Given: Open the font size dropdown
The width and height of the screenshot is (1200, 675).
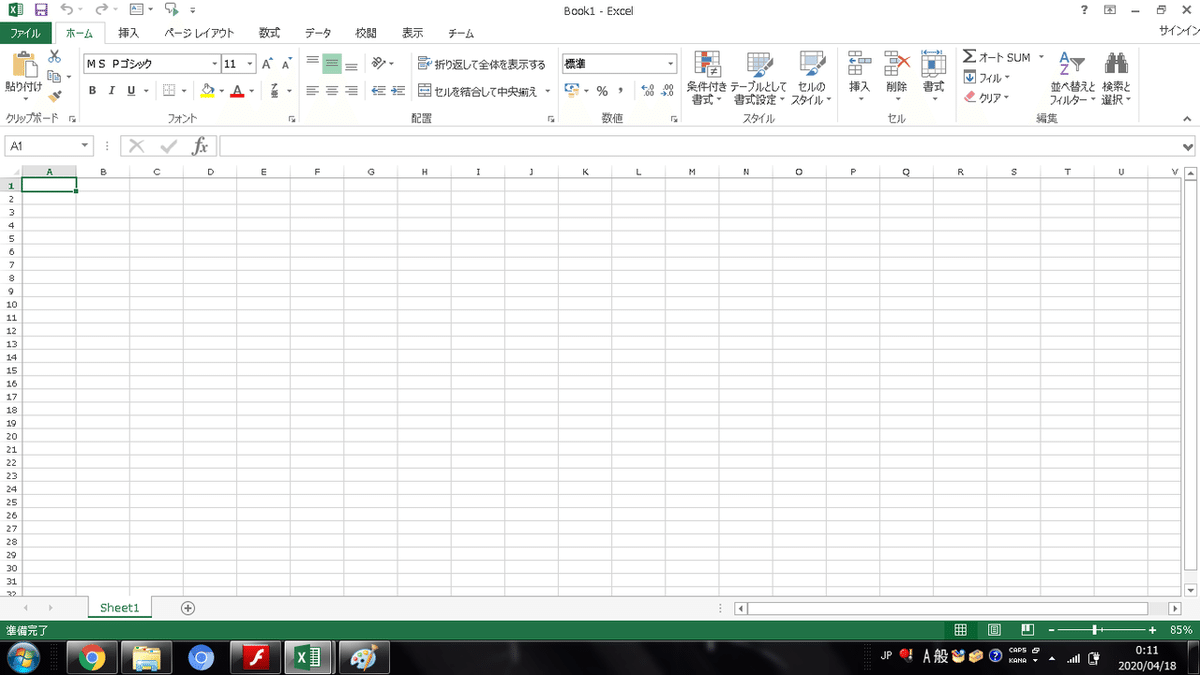Looking at the screenshot, I should [x=249, y=64].
